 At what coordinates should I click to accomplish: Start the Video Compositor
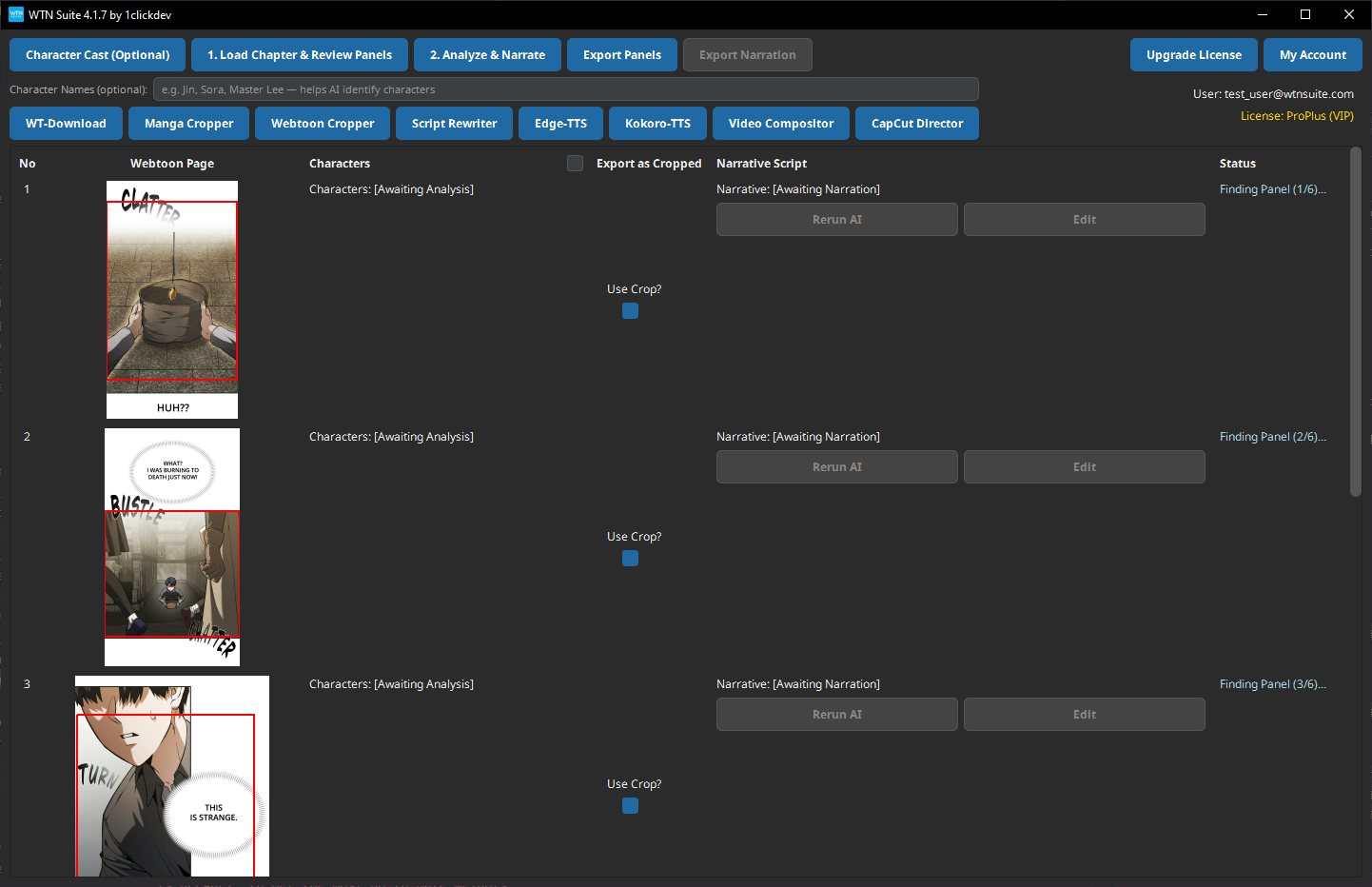point(780,123)
